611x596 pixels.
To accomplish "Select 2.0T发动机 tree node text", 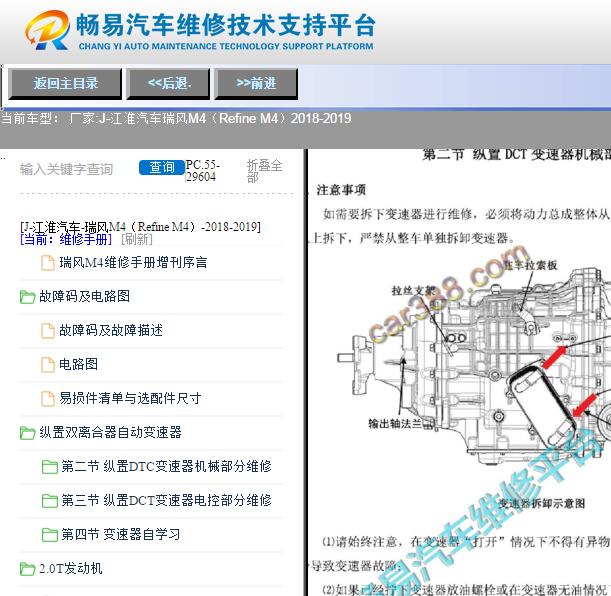I will pyautogui.click(x=71, y=568).
